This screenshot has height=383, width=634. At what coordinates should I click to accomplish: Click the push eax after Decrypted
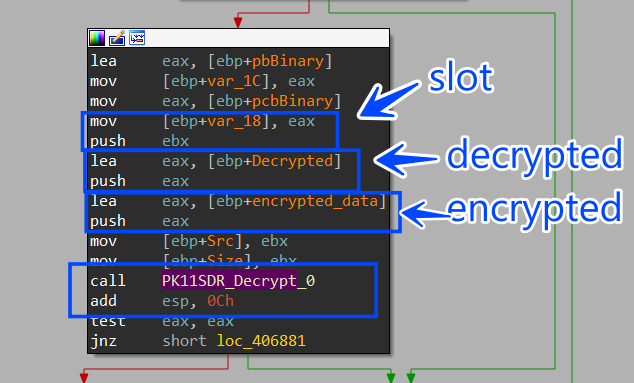pyautogui.click(x=139, y=181)
